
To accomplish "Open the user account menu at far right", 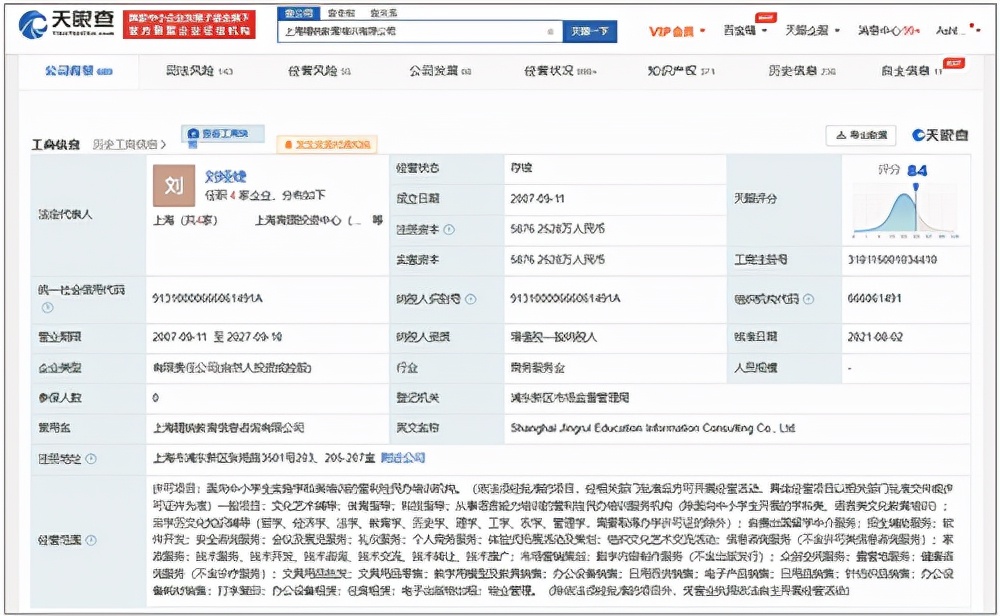I will point(957,30).
